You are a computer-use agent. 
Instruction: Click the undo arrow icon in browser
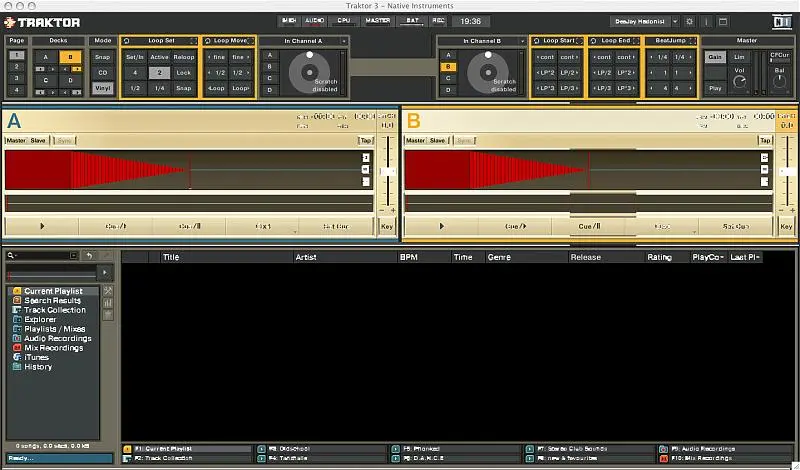click(89, 256)
